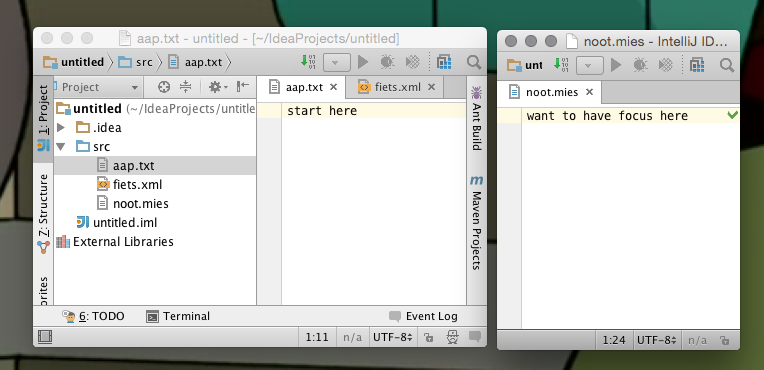Click Search magnifier in noot.mies window
Screen dimensions: 764x370
click(x=726, y=64)
